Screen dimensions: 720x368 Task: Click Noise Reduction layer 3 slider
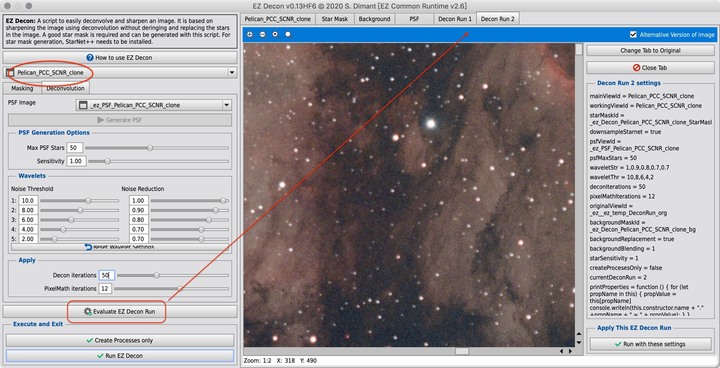pyautogui.click(x=190, y=220)
